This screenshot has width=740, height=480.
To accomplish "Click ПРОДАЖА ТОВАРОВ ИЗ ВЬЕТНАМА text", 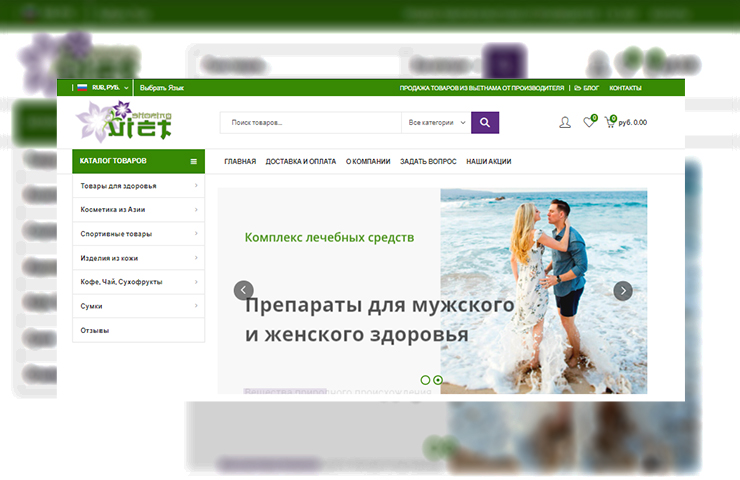I will (x=482, y=88).
